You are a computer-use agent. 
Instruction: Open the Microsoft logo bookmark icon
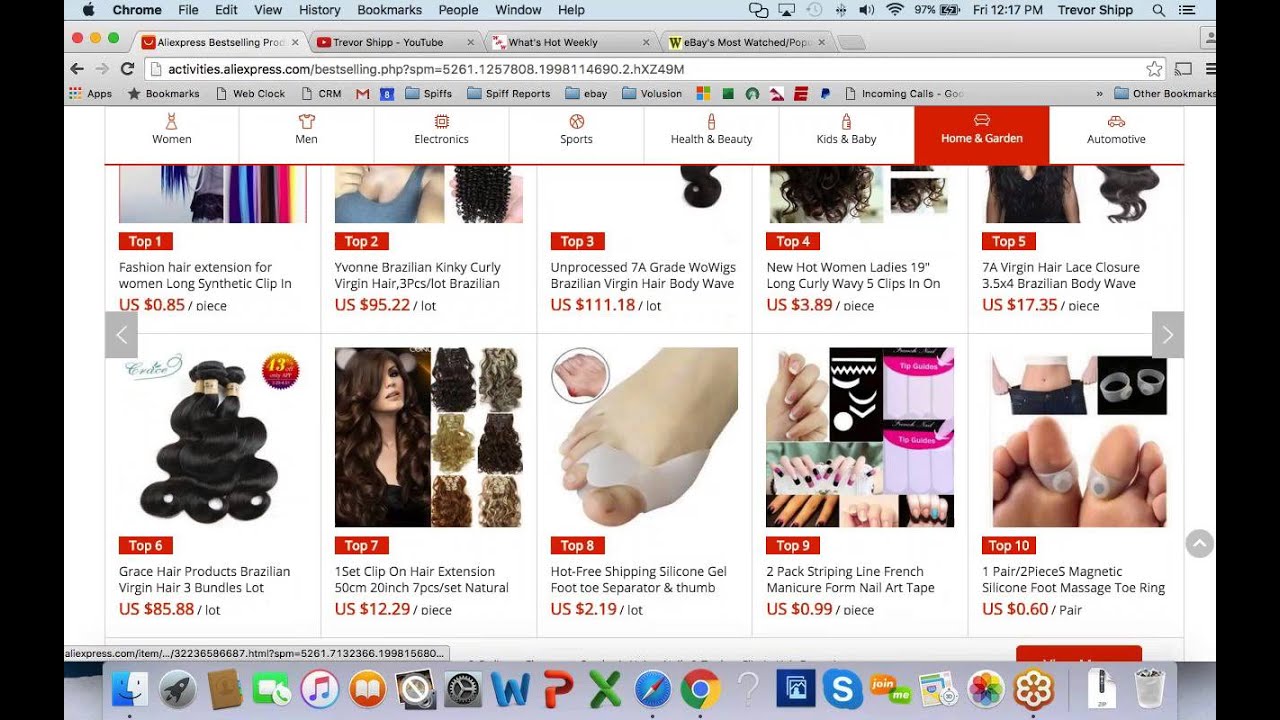click(703, 94)
